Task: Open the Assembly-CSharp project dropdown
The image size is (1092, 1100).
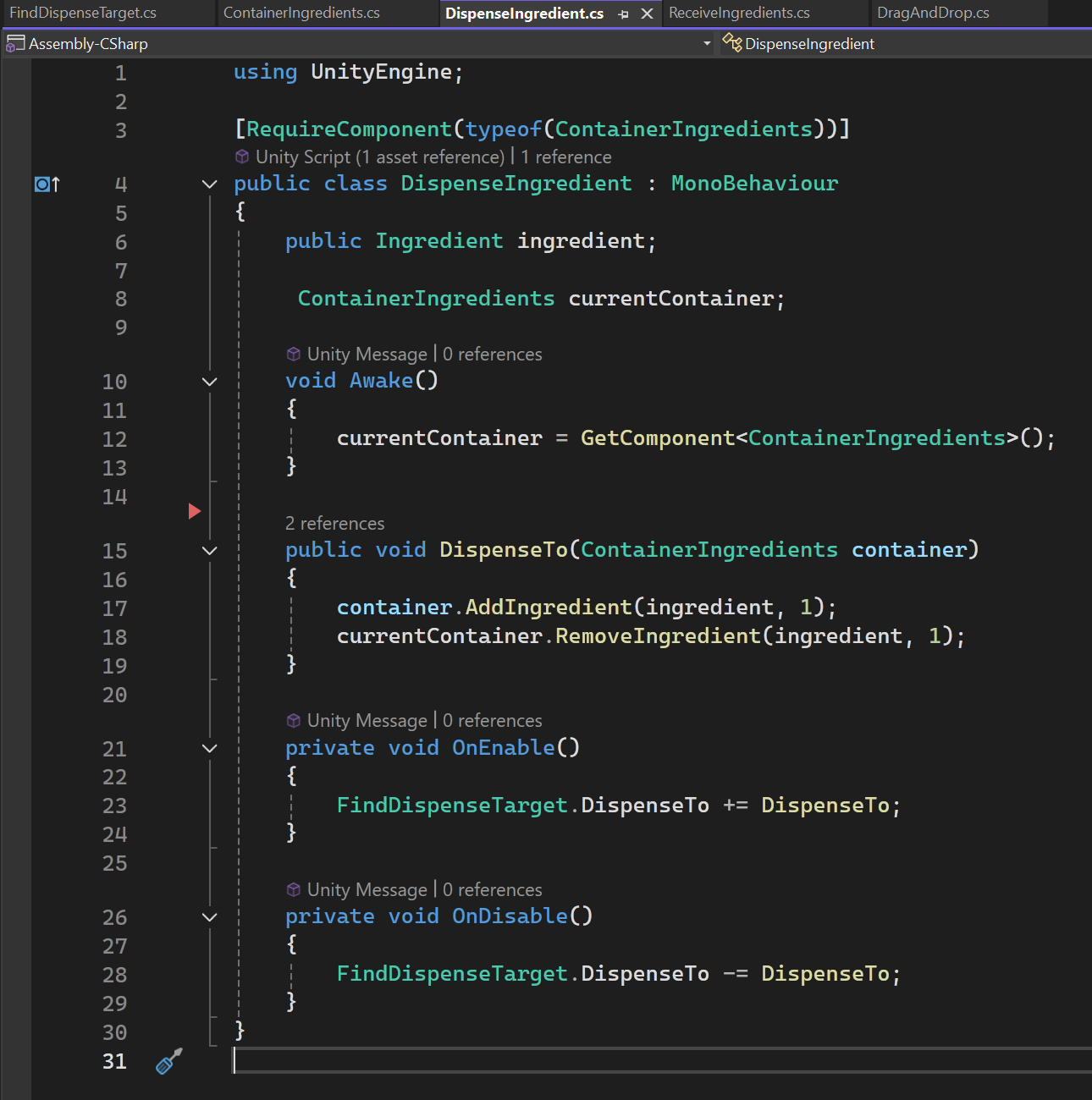Action: click(707, 43)
